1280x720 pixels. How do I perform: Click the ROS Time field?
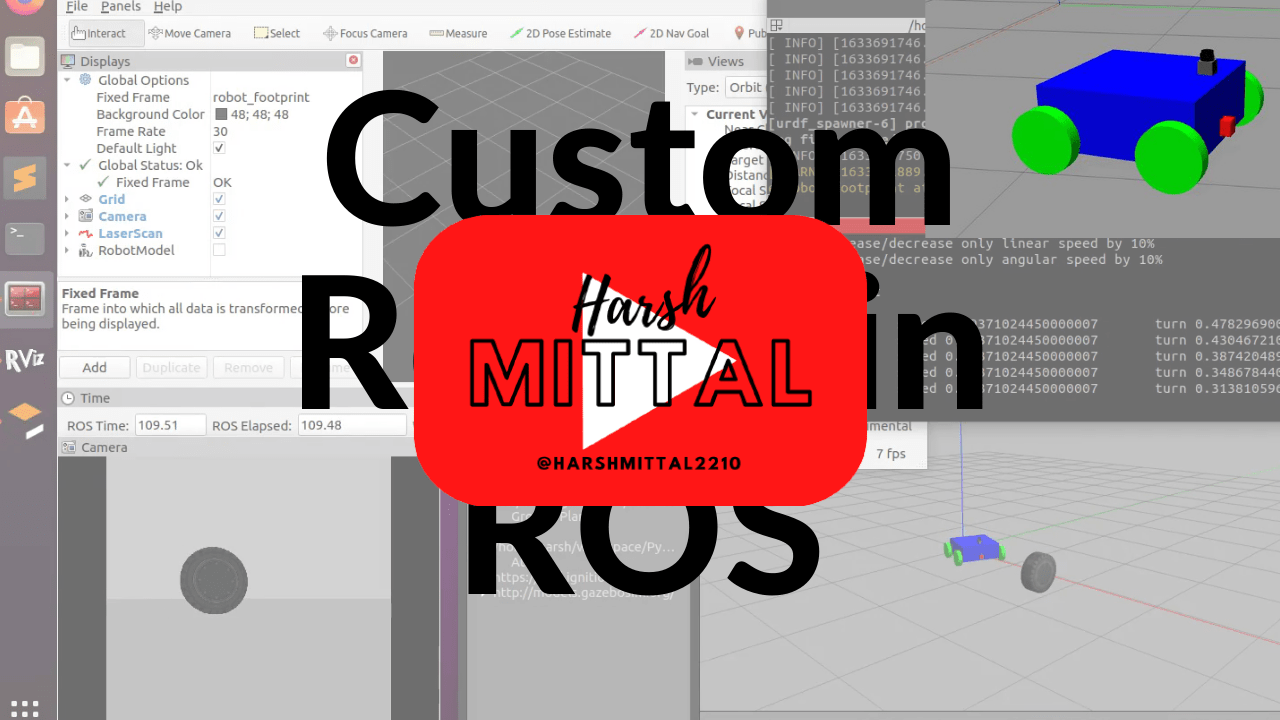[170, 425]
